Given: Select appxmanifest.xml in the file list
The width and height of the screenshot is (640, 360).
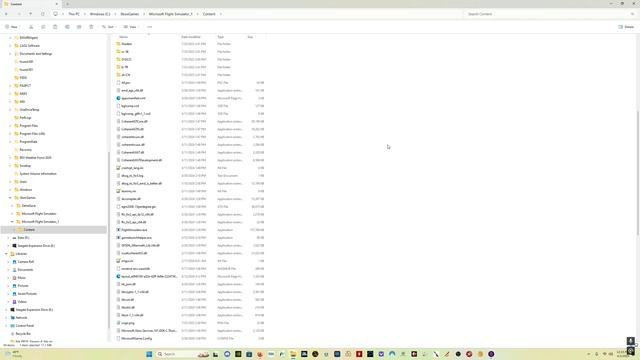Looking at the screenshot, I should (x=133, y=98).
